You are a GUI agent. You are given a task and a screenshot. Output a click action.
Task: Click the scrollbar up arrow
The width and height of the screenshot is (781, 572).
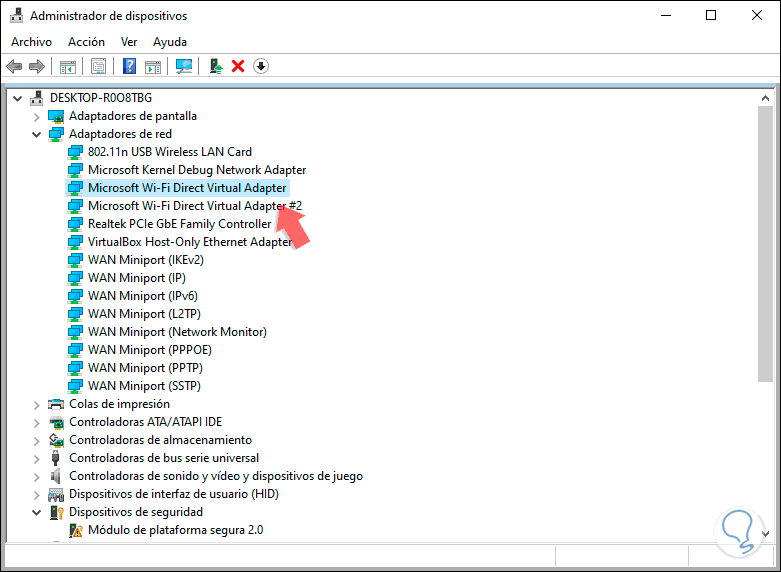point(765,98)
